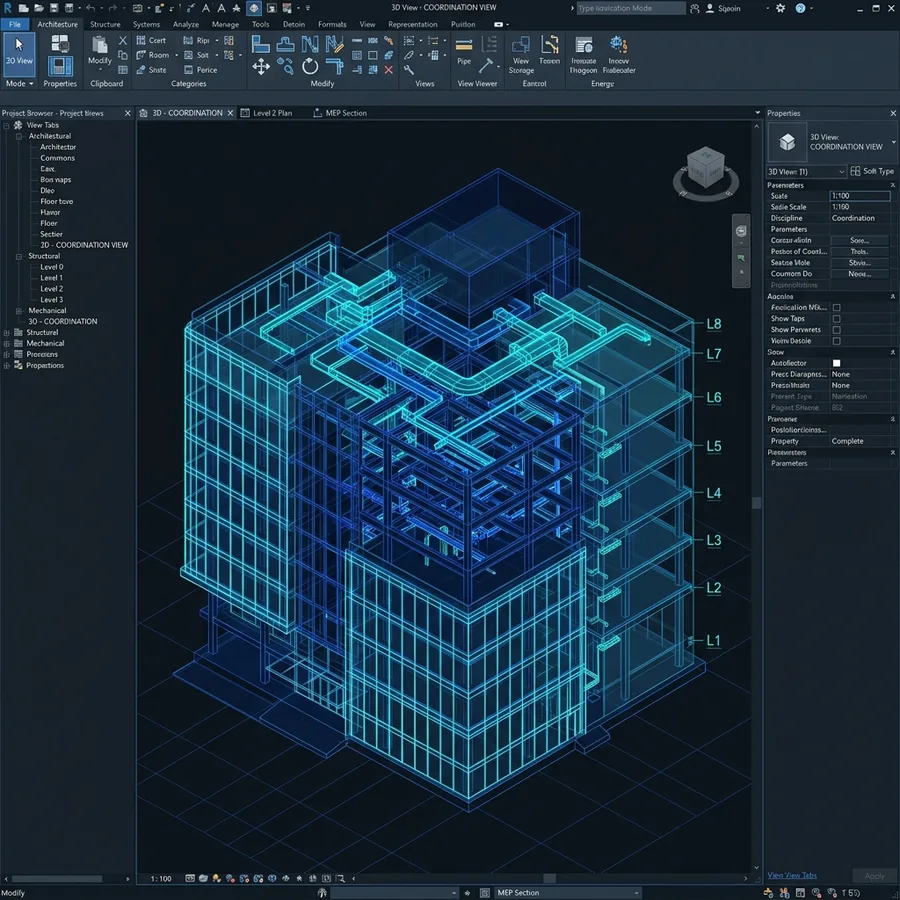Switch to the Analyze ribbon tab
The image size is (900, 900).
pos(186,24)
